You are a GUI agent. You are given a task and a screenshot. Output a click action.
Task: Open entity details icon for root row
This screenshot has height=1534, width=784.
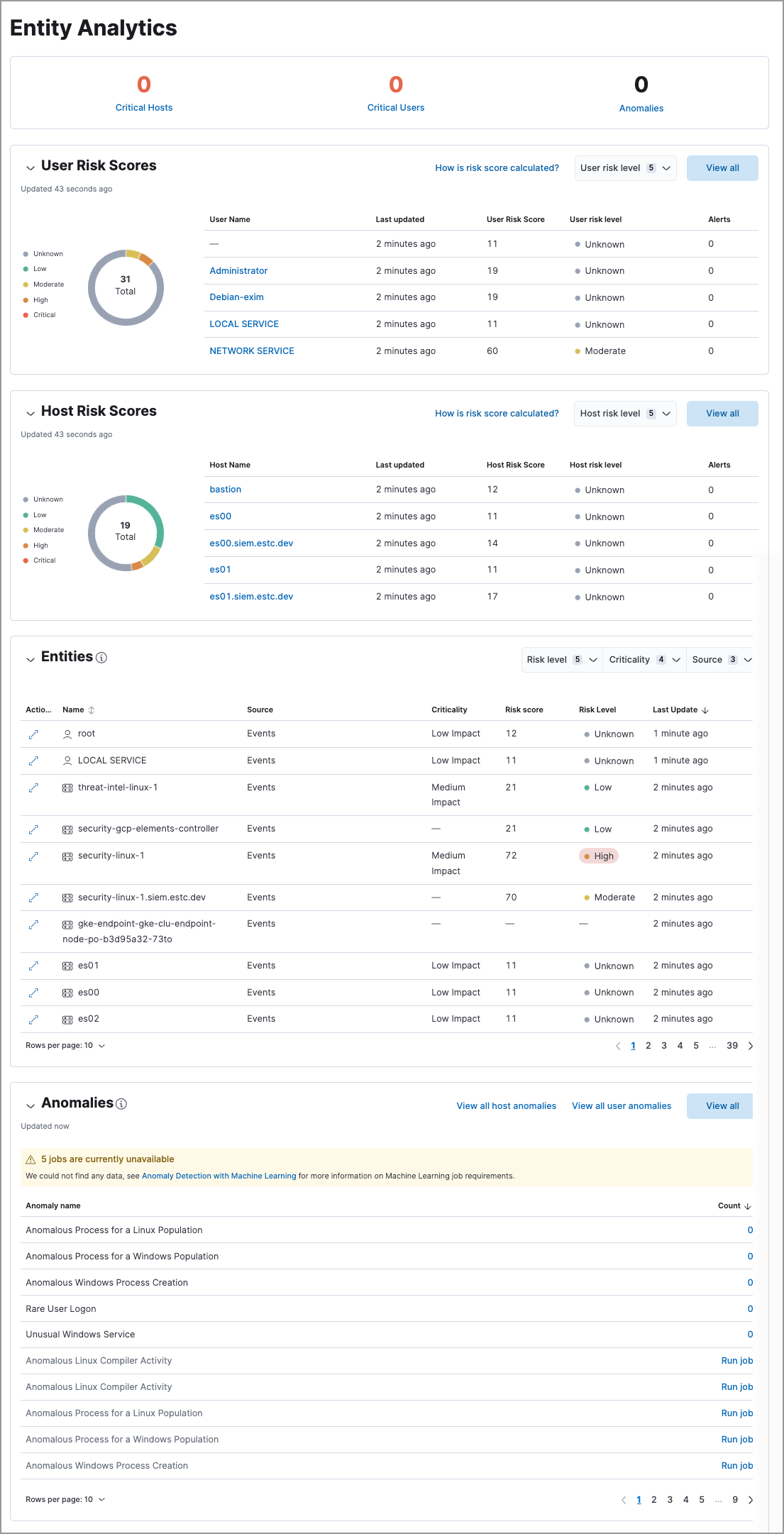[33, 734]
